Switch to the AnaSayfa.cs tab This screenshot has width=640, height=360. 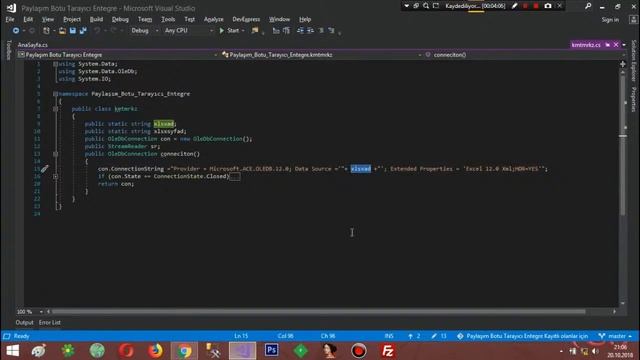[33, 45]
